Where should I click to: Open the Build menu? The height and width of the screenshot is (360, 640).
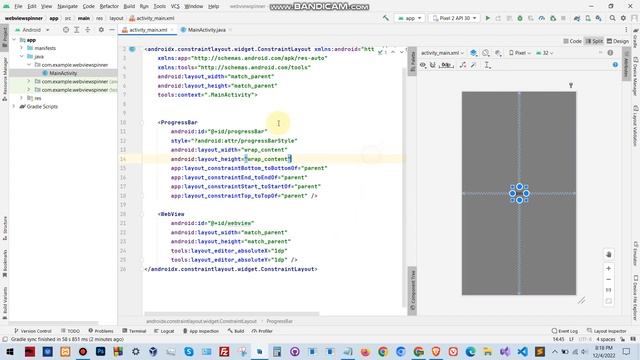tap(129, 7)
